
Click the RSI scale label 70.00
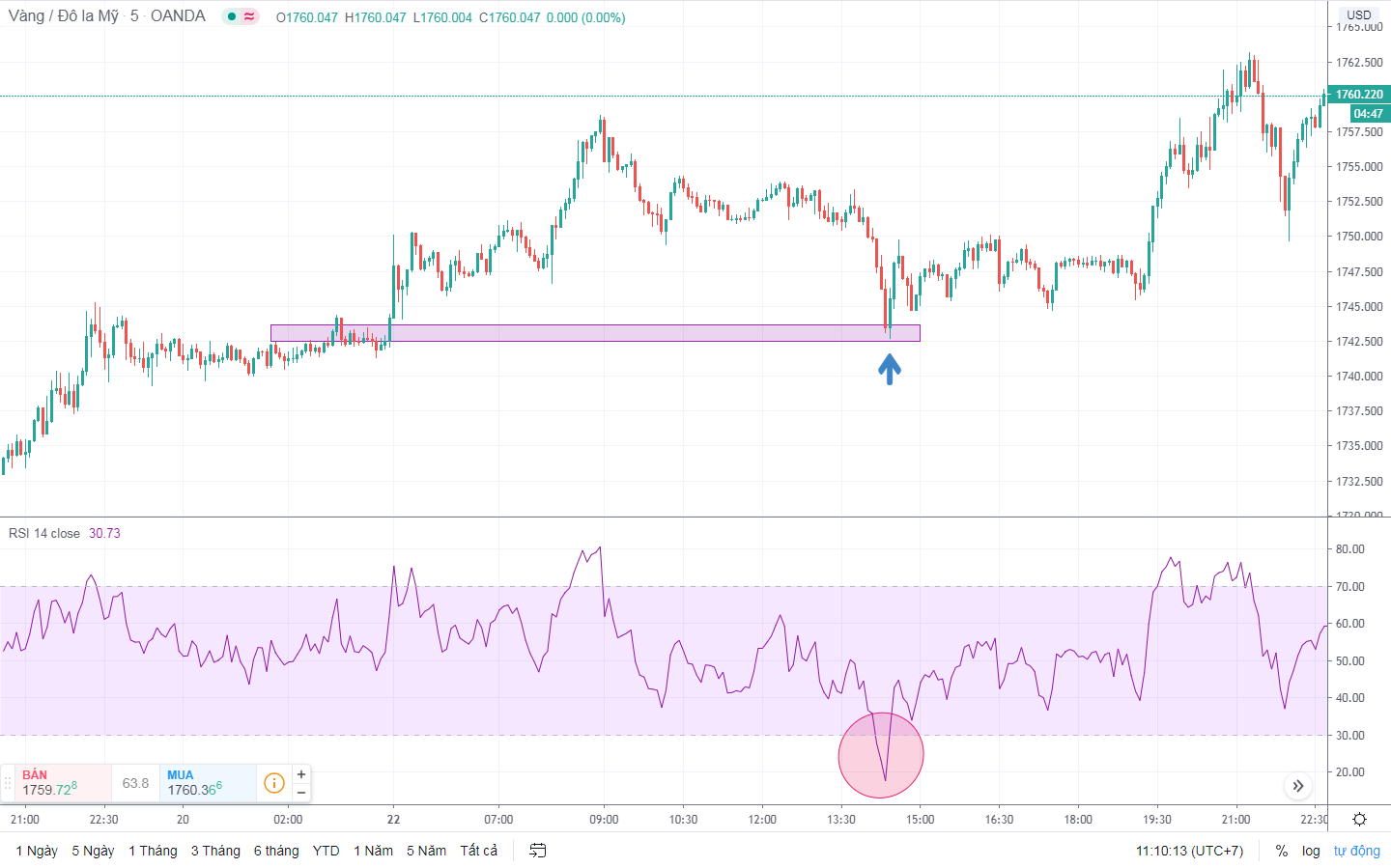click(x=1350, y=587)
